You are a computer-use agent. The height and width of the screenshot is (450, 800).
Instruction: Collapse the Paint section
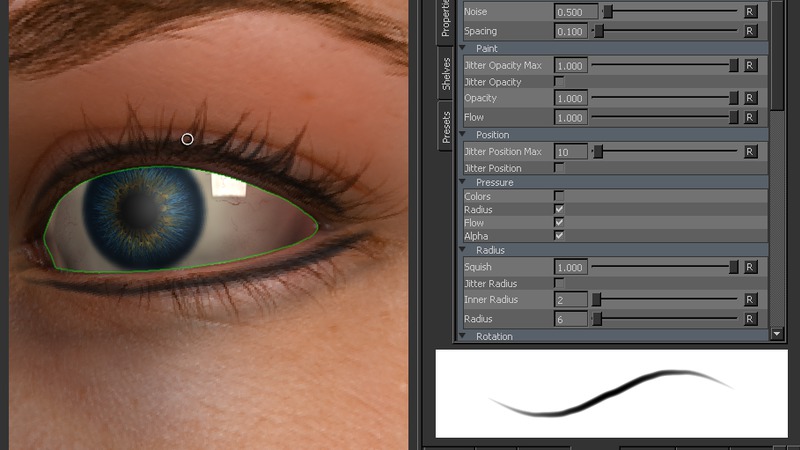[463, 48]
